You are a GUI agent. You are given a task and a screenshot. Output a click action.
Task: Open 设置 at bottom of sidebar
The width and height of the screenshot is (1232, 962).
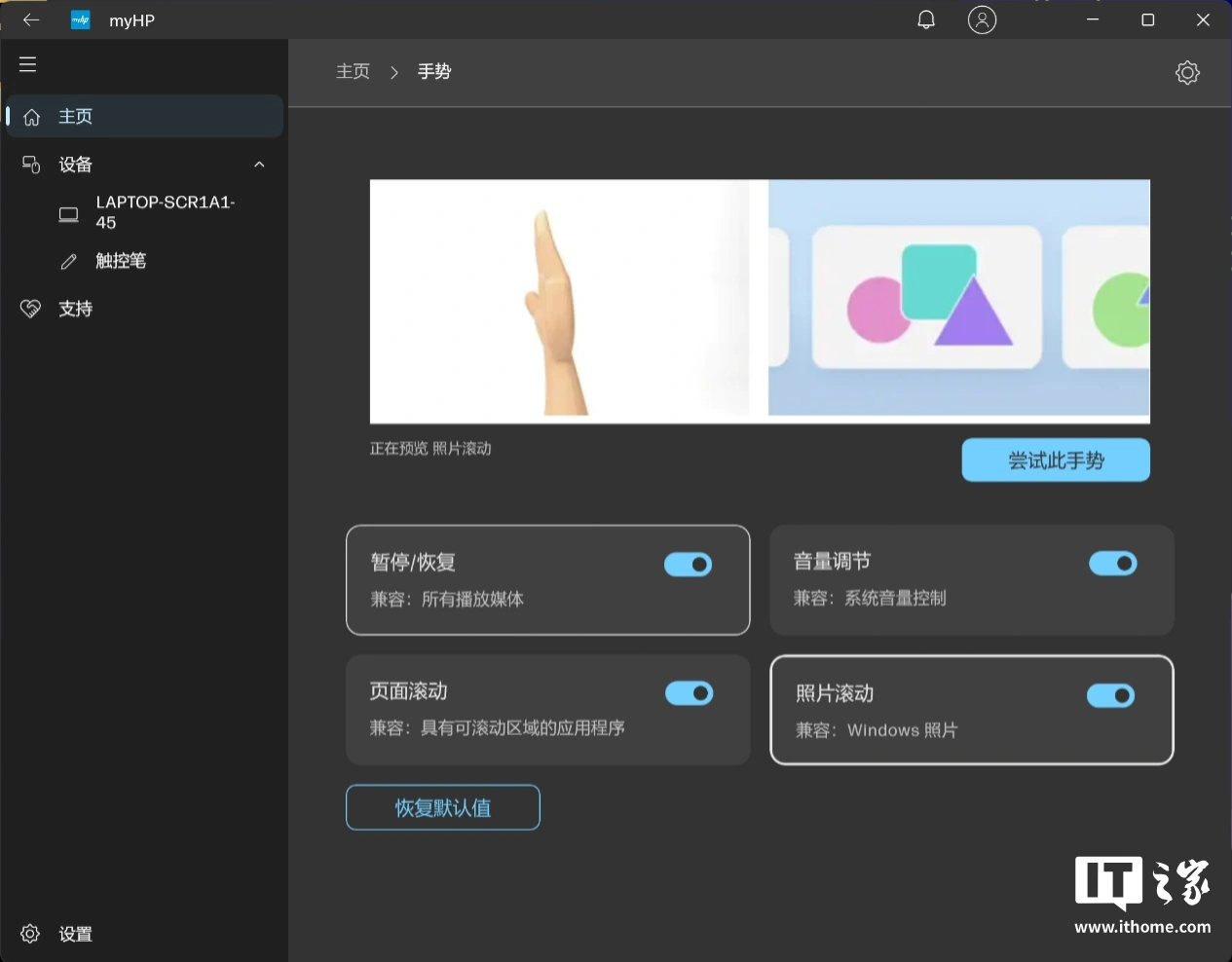tap(75, 934)
